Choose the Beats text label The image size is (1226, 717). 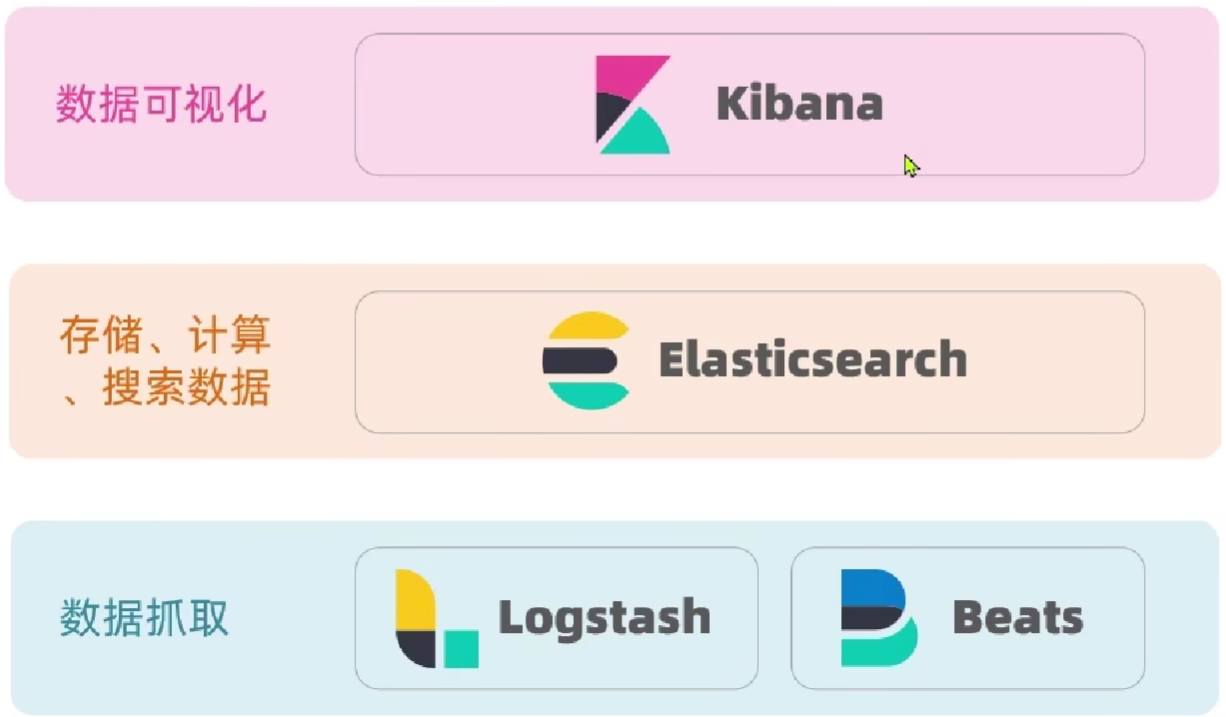click(x=1017, y=617)
